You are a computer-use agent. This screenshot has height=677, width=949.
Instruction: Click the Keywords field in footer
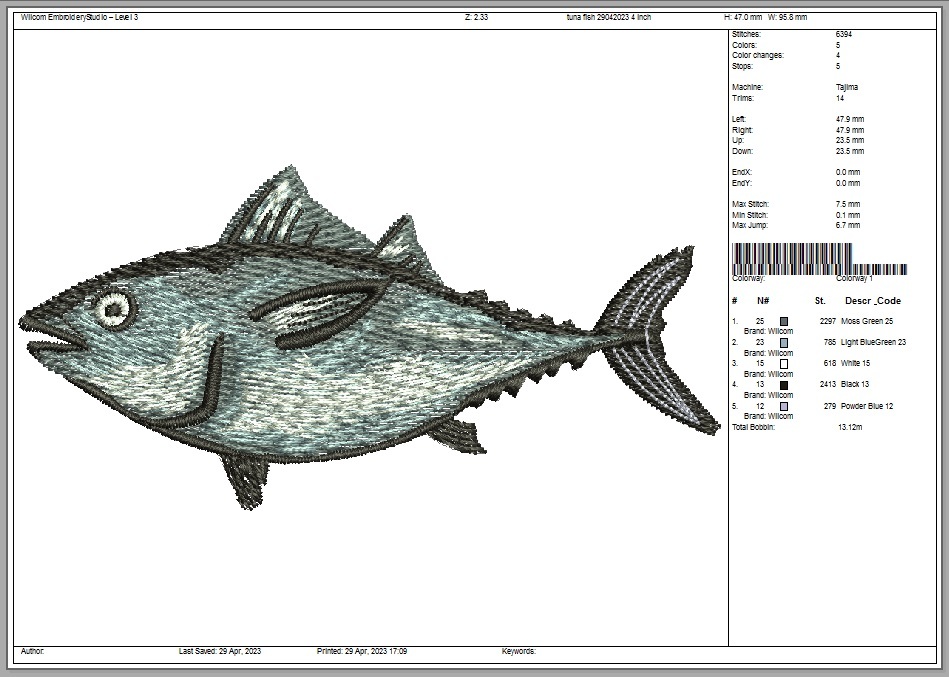(x=518, y=651)
